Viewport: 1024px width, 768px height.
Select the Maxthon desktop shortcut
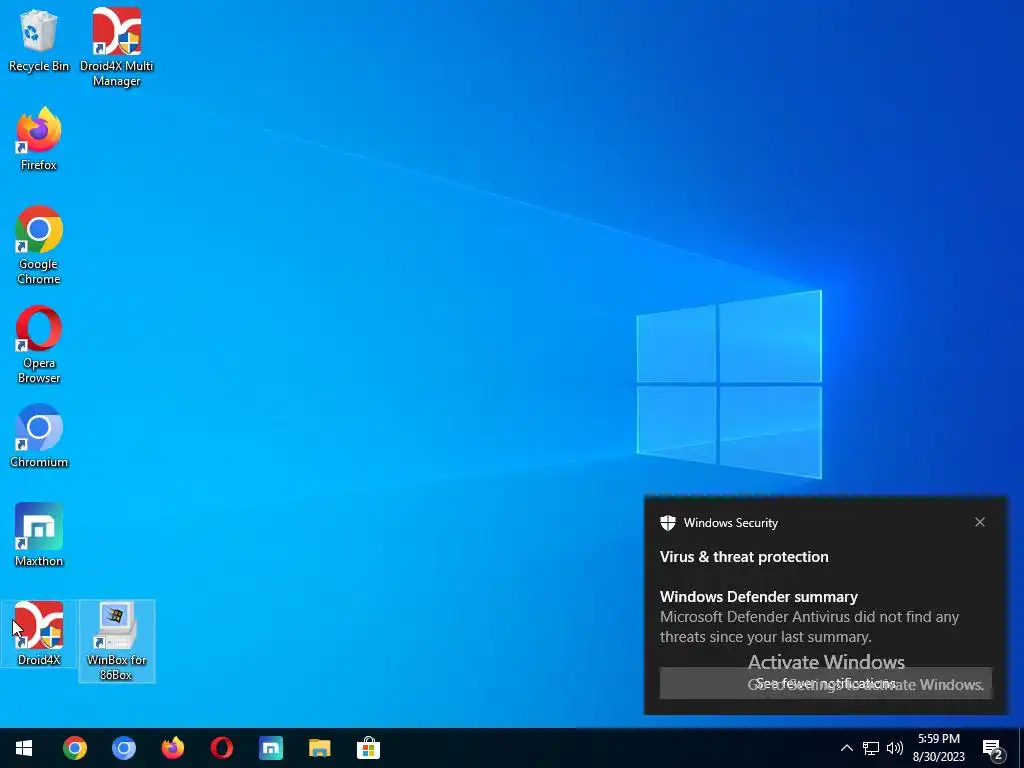point(39,536)
